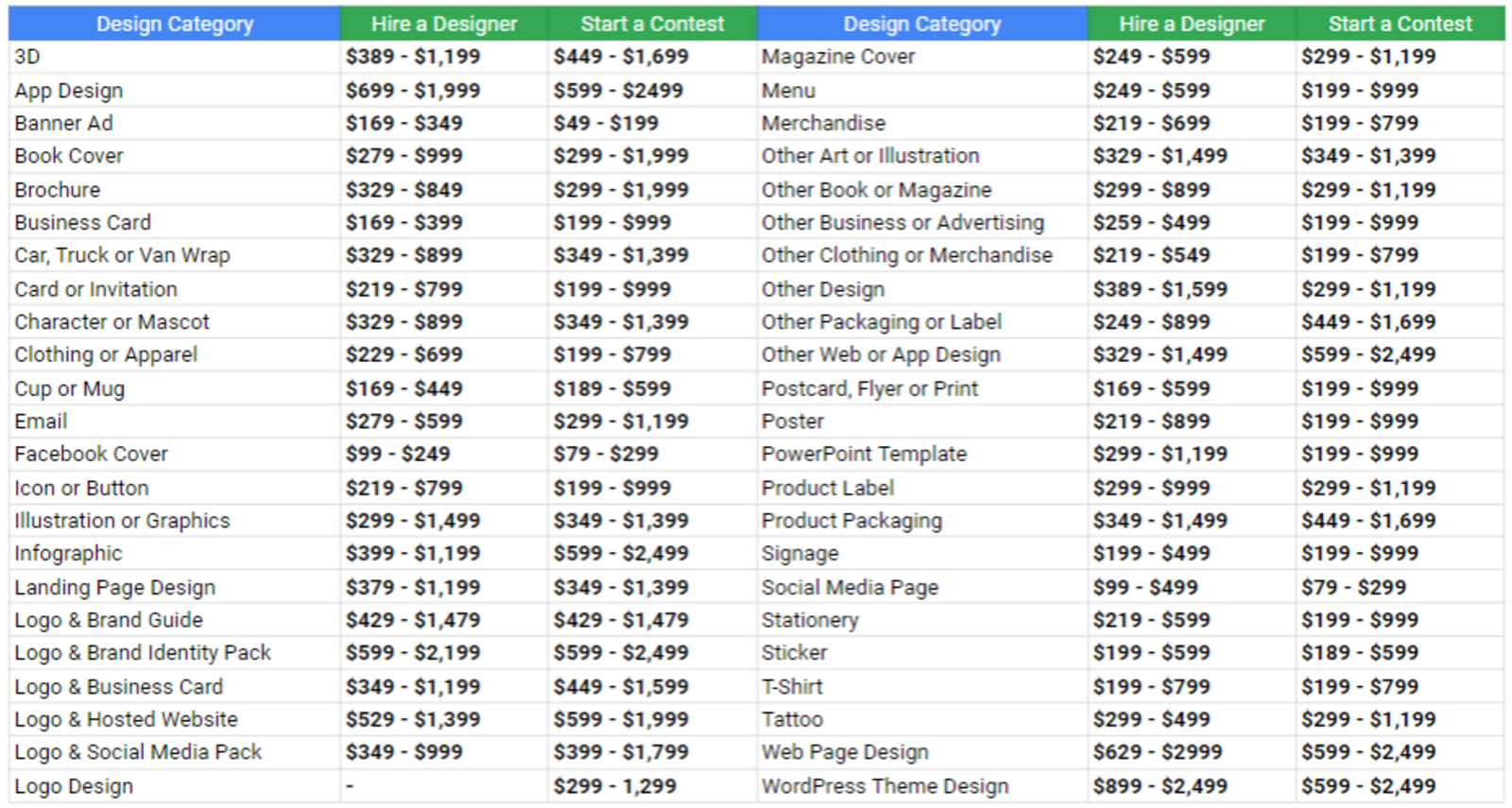The width and height of the screenshot is (1512, 808).
Task: Click the 'Cup or Mug' cell
Action: (175, 388)
